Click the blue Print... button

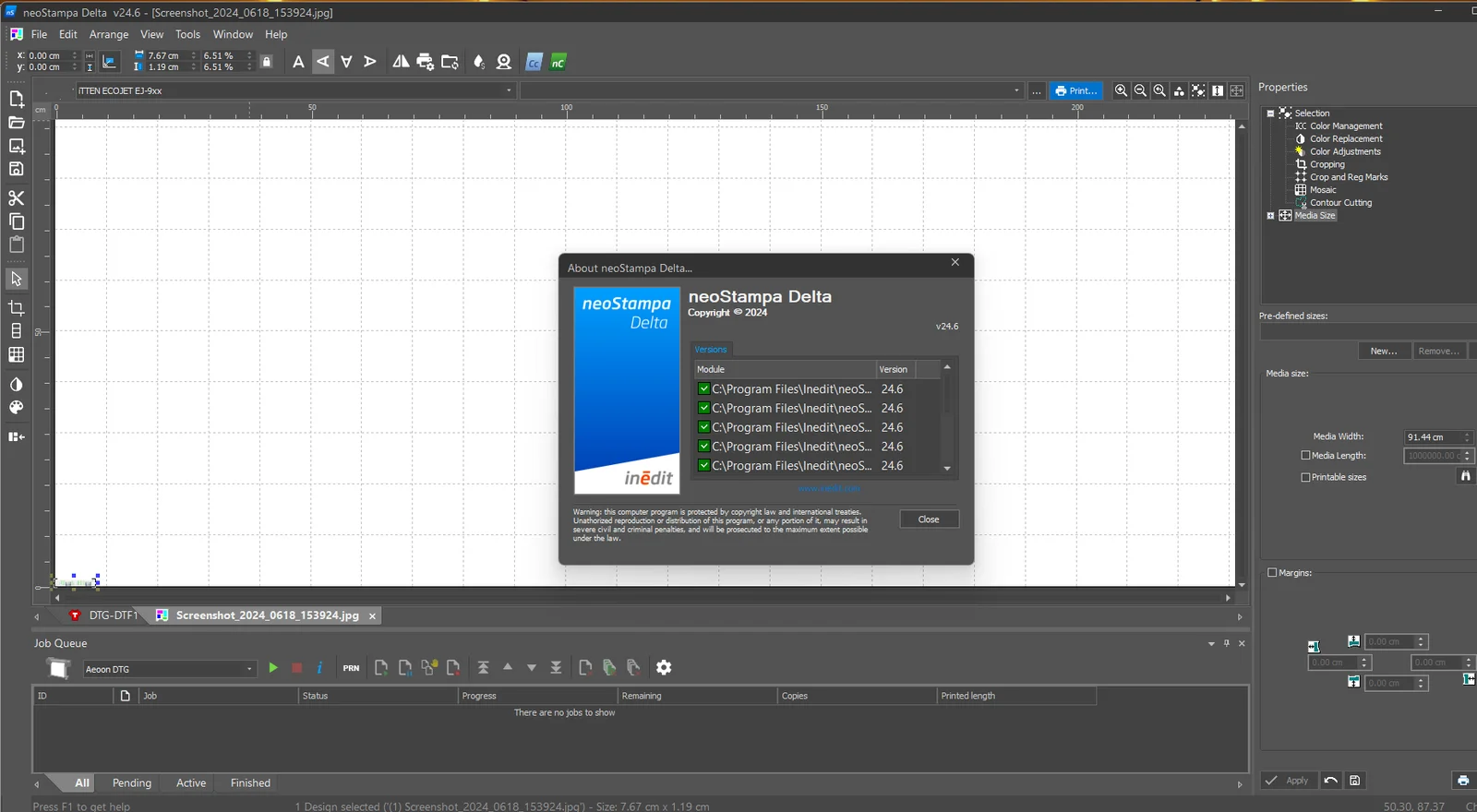[x=1075, y=90]
